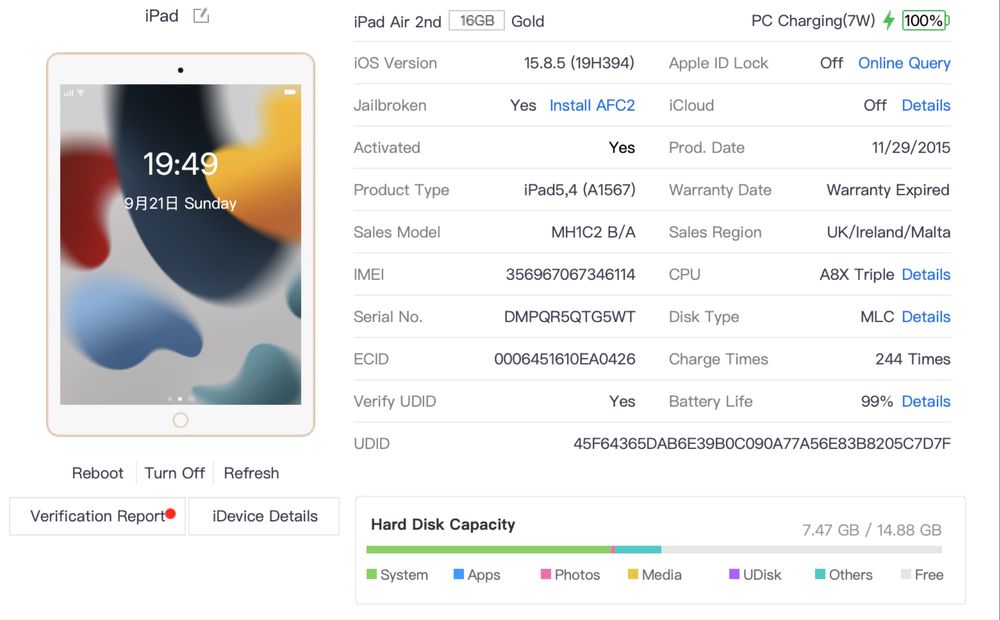Click the iPad Air 2nd model name

(x=397, y=22)
